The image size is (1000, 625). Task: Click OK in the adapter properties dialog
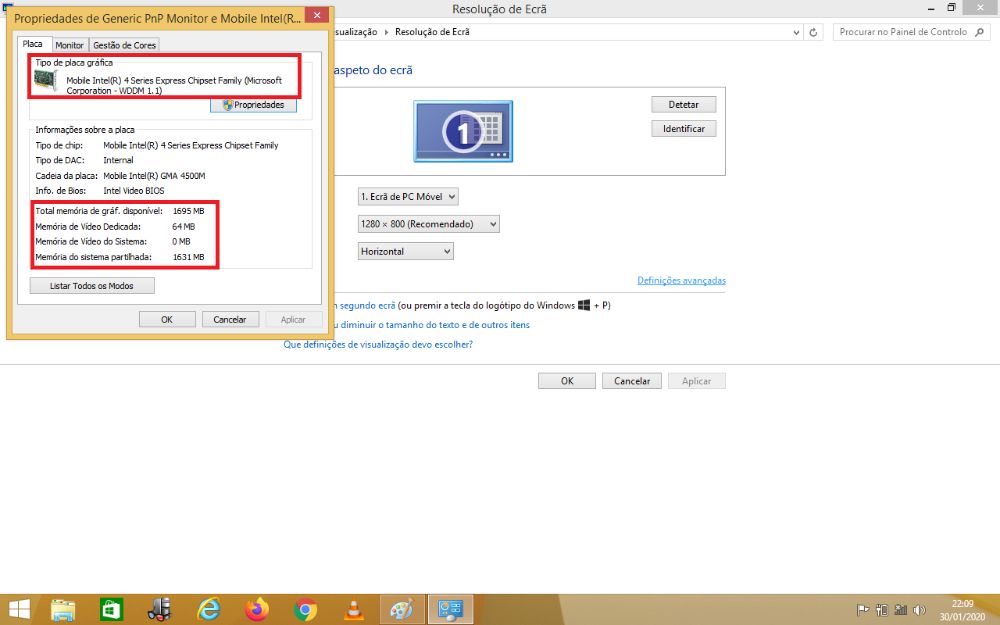tap(167, 320)
